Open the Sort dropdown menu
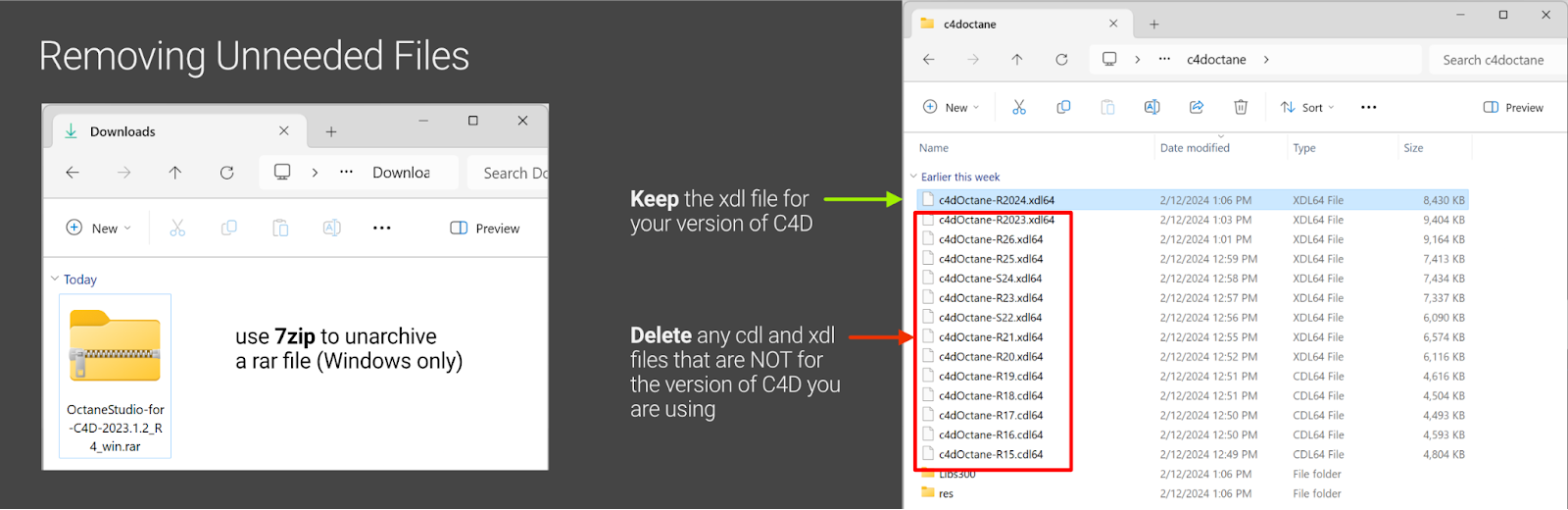 pos(1307,108)
